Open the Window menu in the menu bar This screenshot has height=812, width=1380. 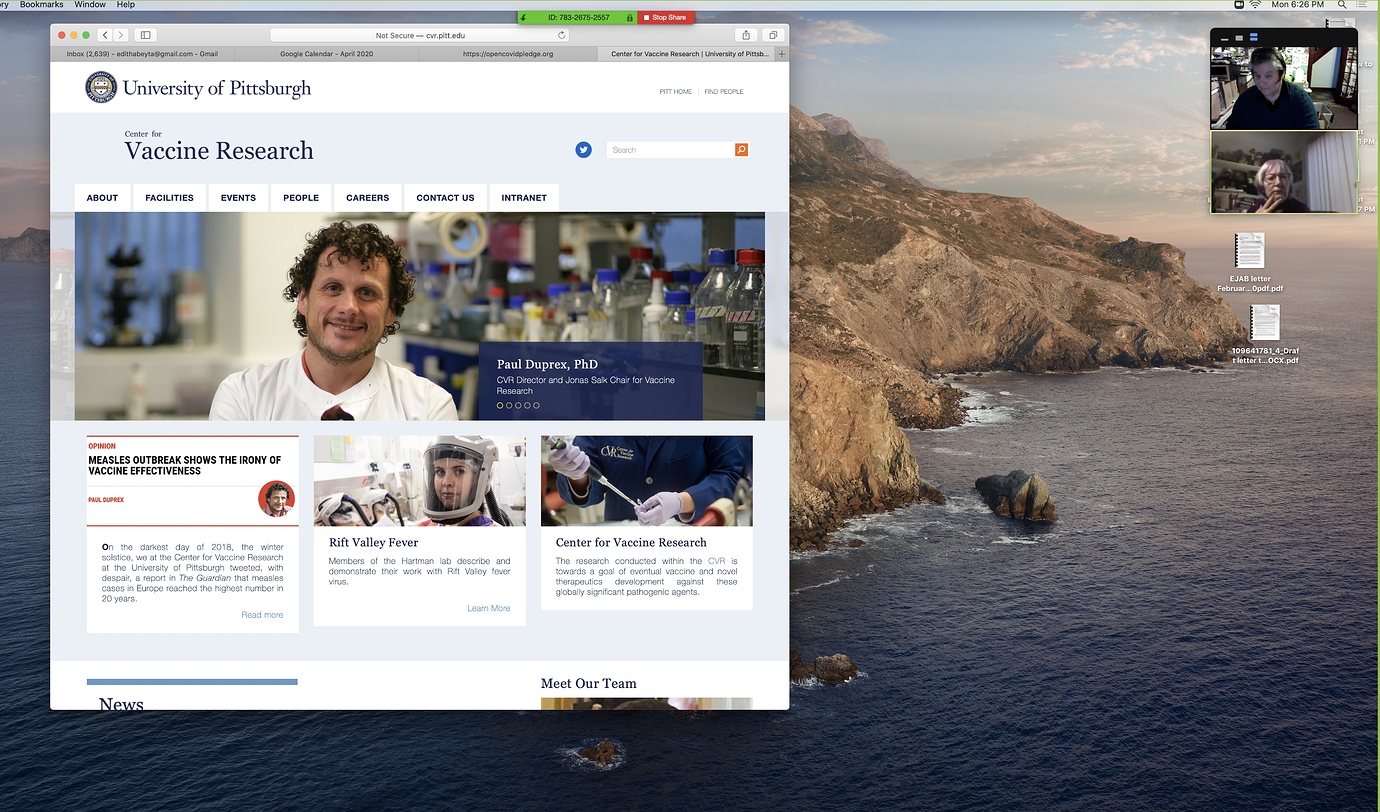[90, 5]
